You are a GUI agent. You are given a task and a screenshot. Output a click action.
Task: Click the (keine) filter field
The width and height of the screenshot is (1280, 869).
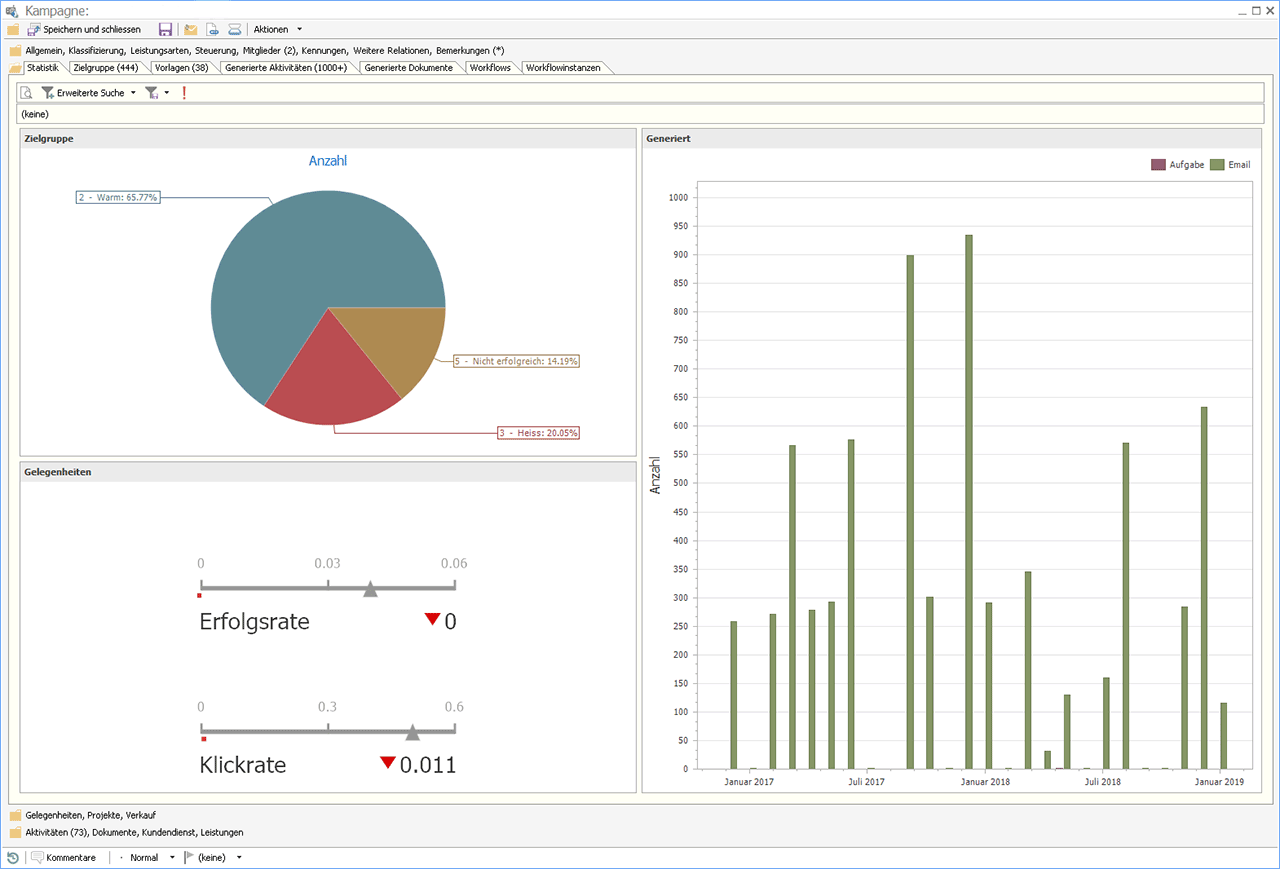pyautogui.click(x=640, y=114)
